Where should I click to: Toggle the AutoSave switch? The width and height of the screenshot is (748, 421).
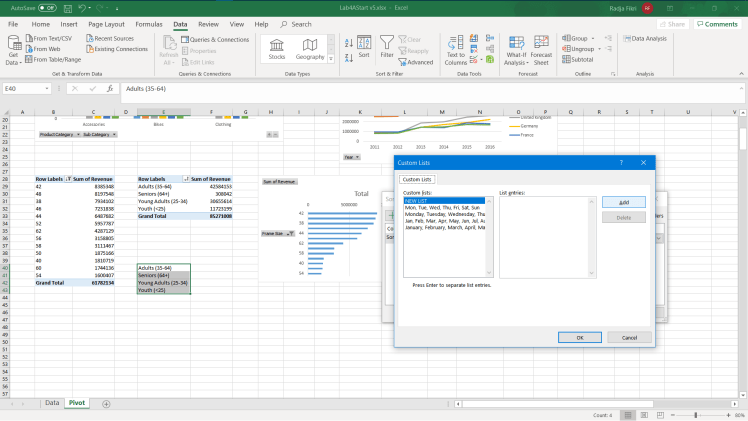point(46,7)
